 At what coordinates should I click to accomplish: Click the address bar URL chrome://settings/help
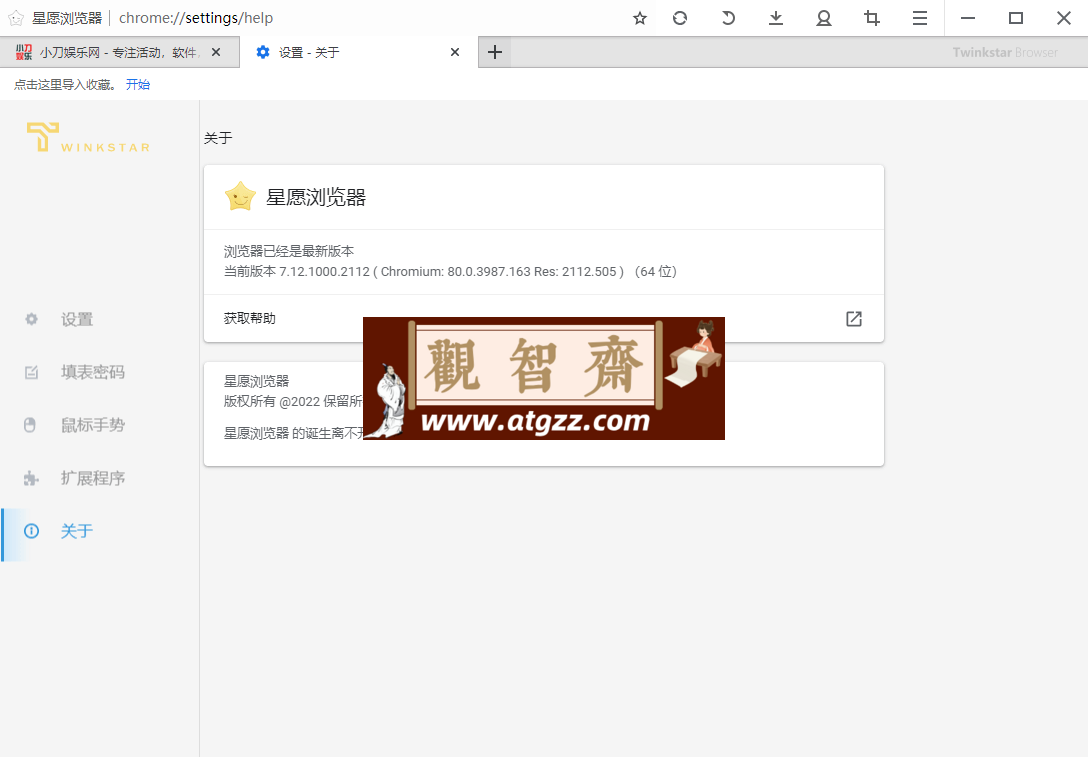(196, 18)
